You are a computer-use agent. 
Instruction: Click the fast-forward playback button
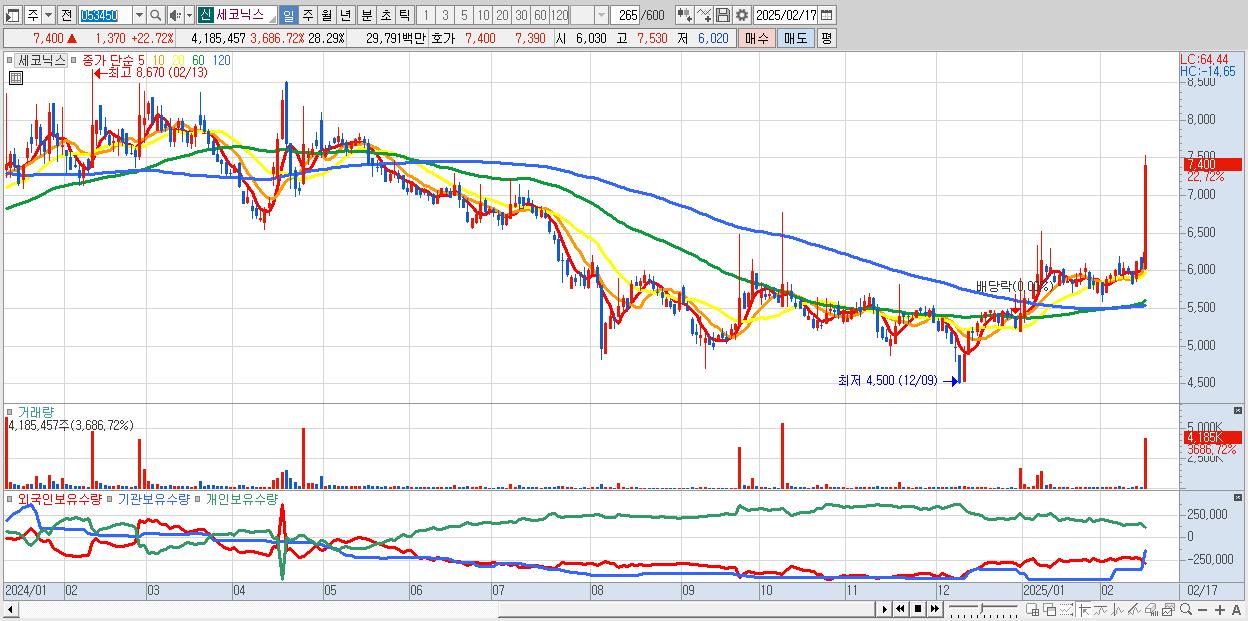(x=933, y=609)
